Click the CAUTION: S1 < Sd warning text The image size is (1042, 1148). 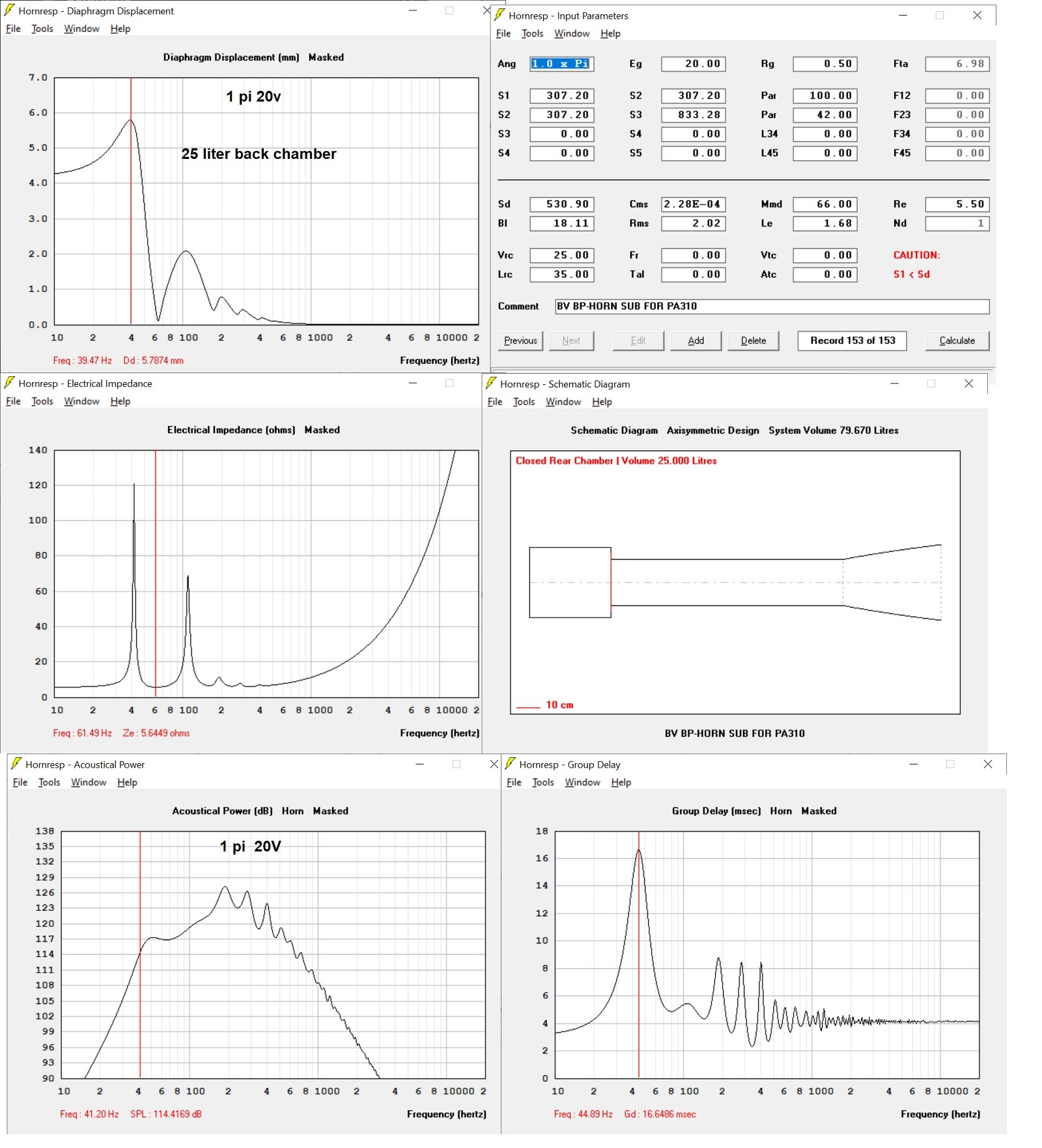coord(916,264)
